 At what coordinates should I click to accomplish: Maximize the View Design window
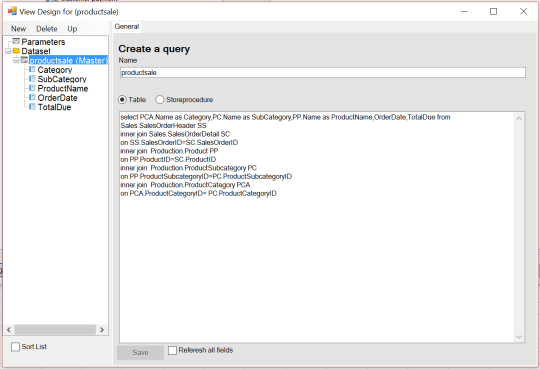494,11
